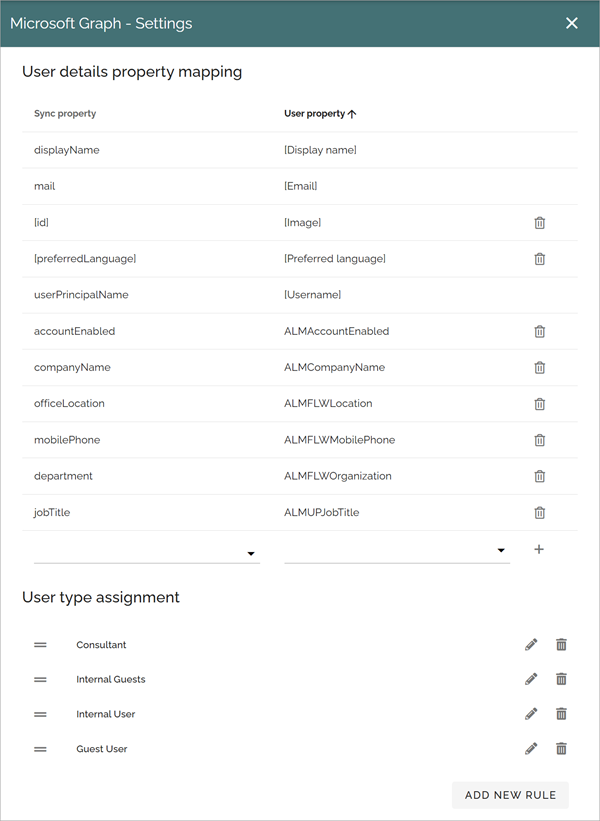Select the officeLocation sync property cell
The width and height of the screenshot is (600, 821).
click(x=69, y=404)
